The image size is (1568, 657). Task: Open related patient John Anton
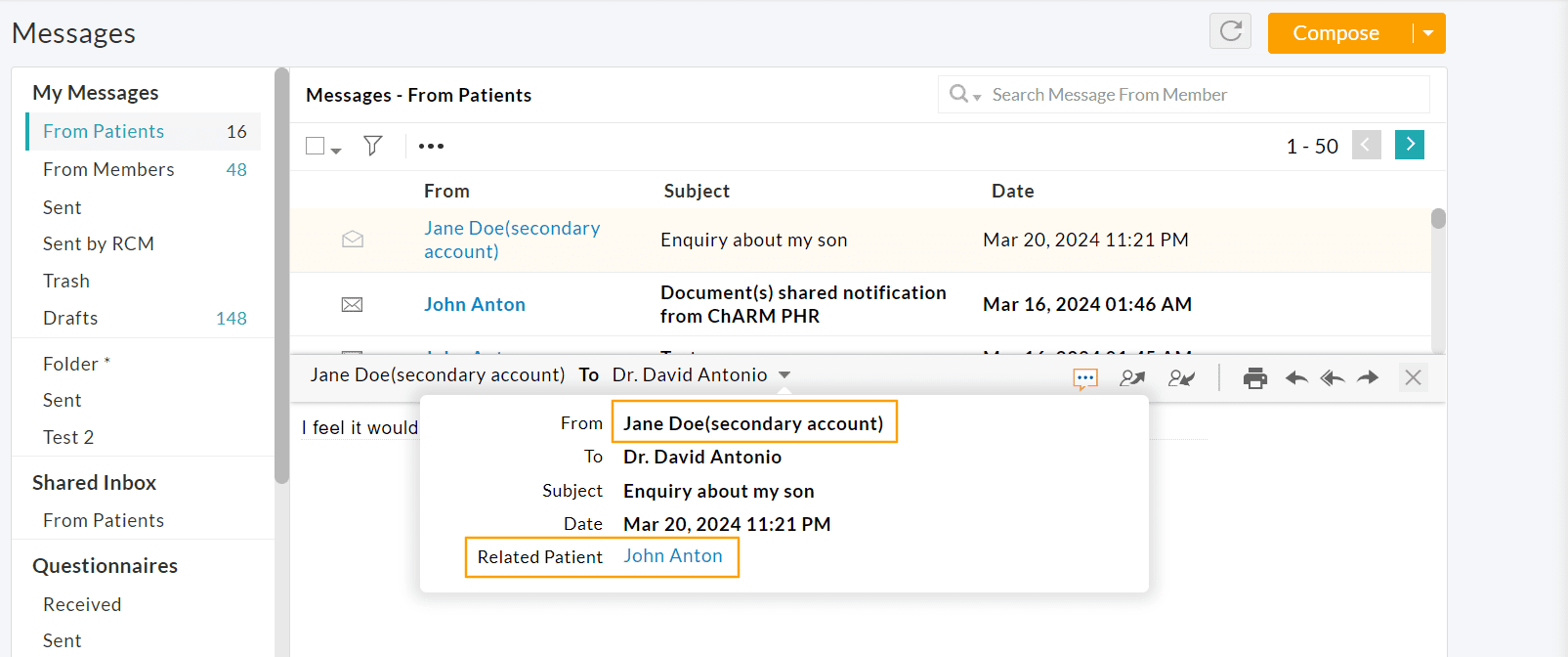675,555
